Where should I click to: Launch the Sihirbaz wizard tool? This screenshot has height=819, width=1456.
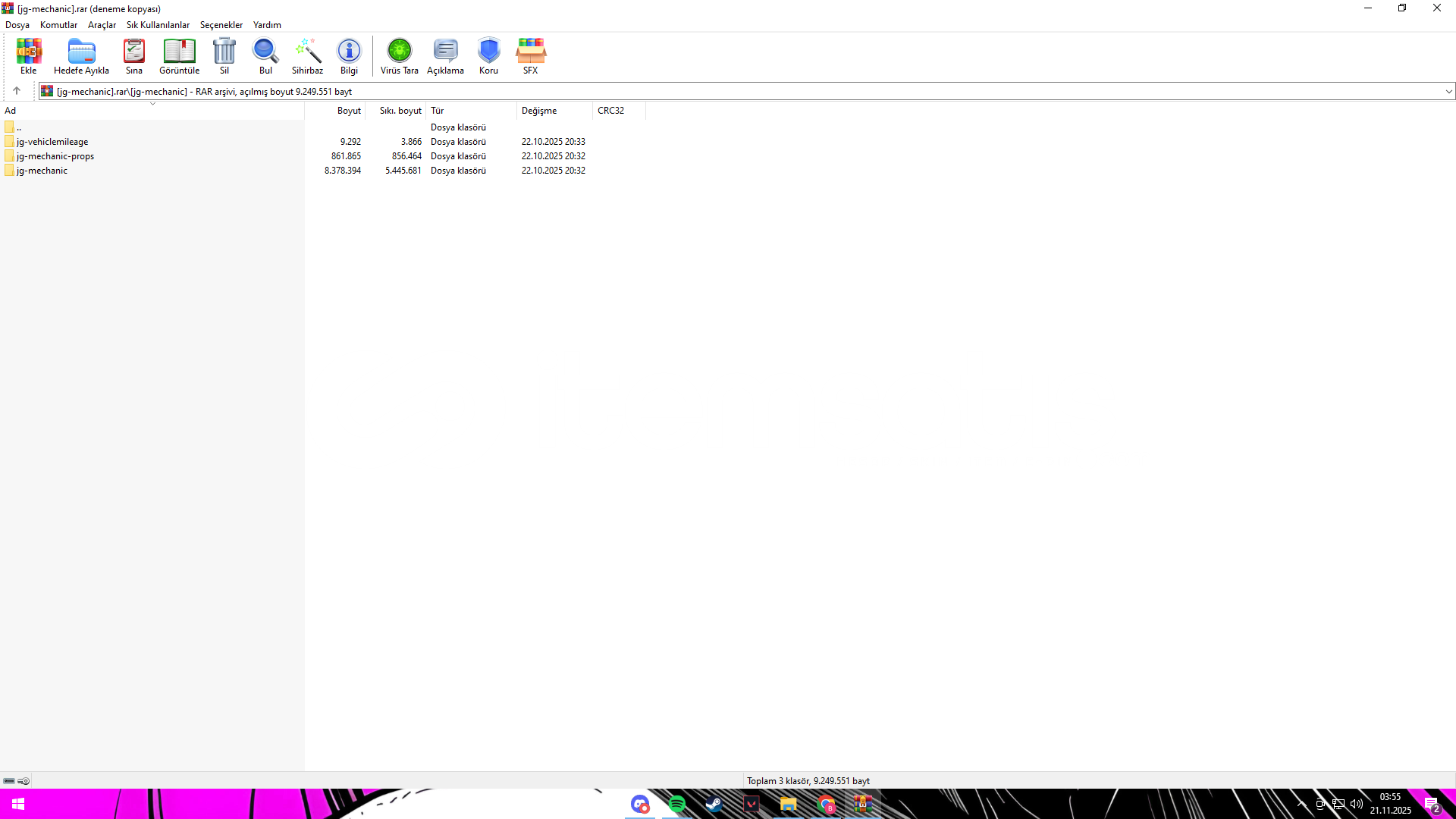coord(307,52)
